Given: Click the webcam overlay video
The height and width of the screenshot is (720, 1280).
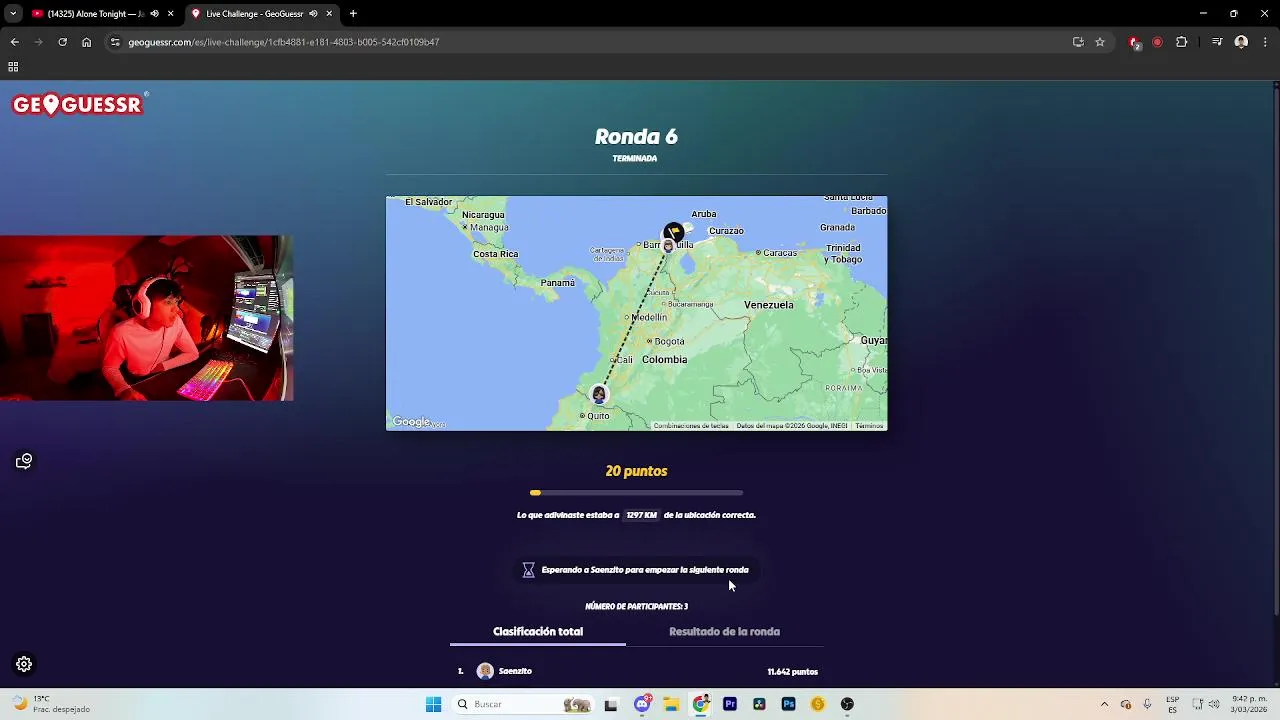Looking at the screenshot, I should (x=147, y=318).
